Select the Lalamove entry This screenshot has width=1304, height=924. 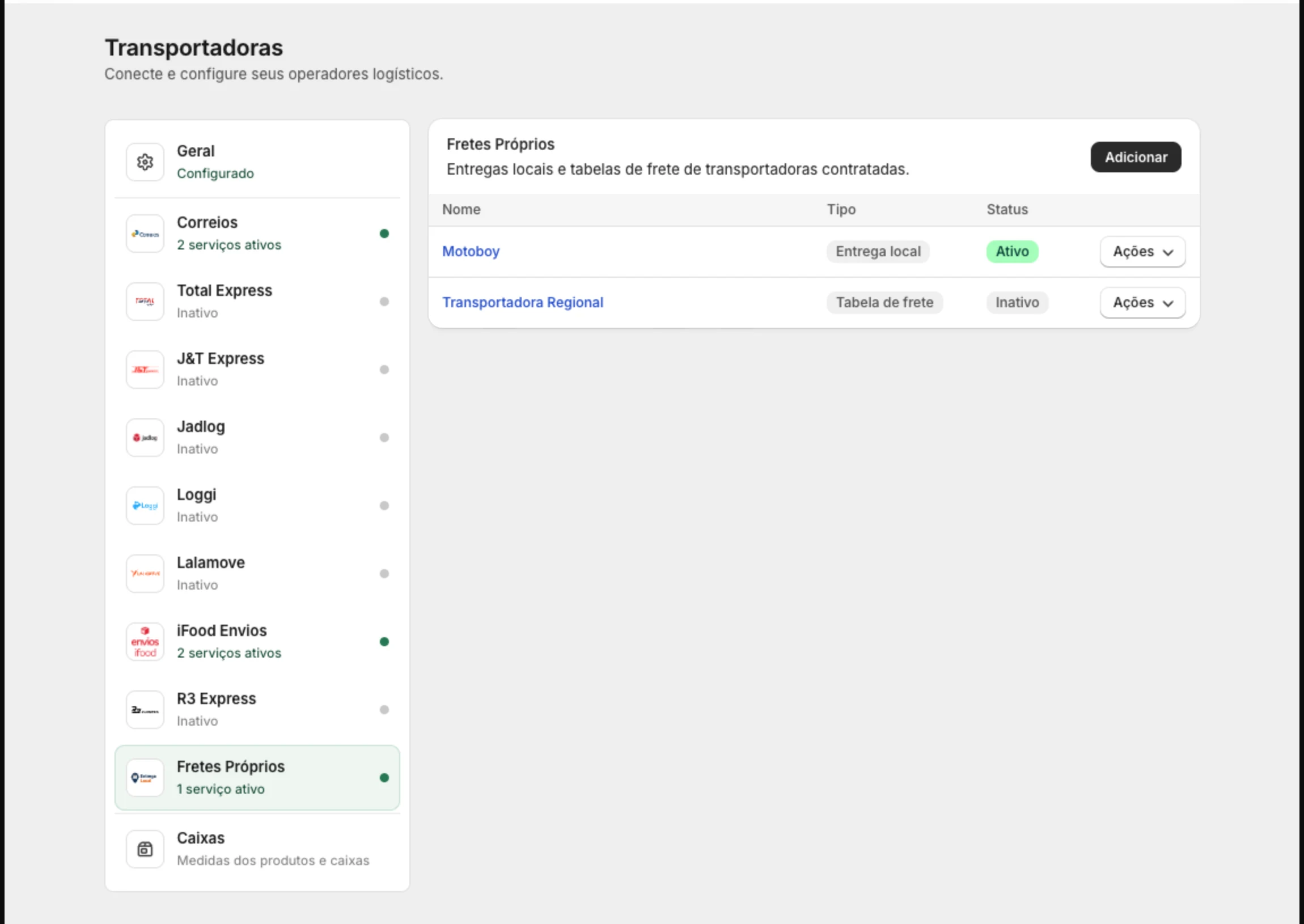point(257,574)
